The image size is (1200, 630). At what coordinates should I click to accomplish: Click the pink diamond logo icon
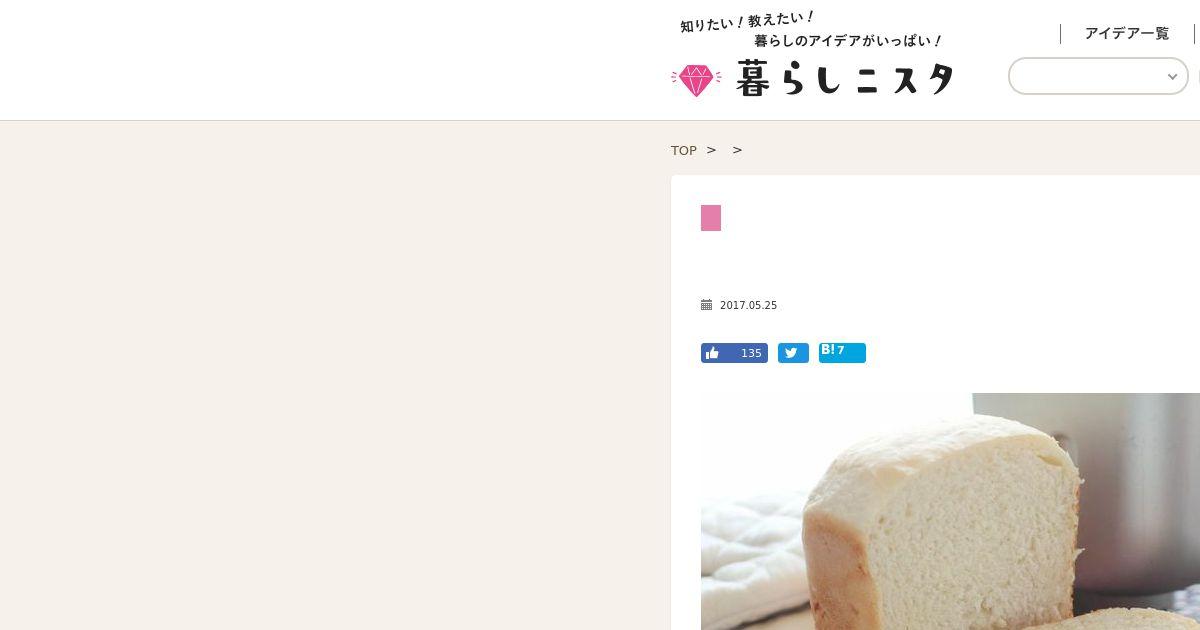point(695,80)
